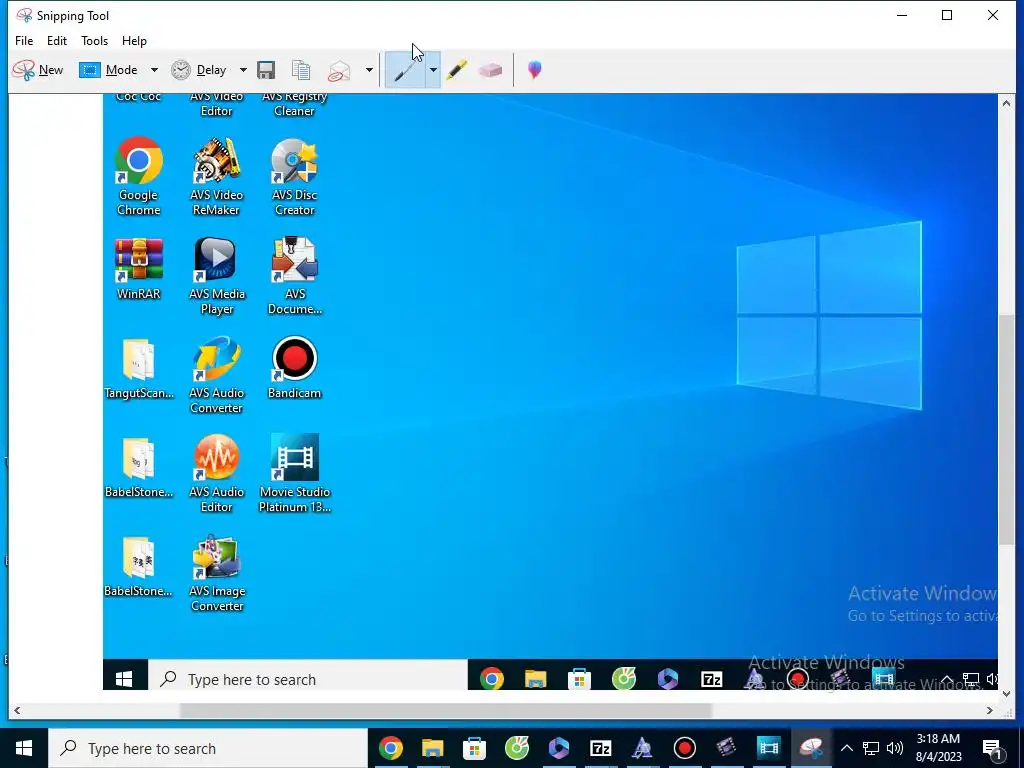
Task: Open 7-Zip from the bottom taskbar
Action: point(600,748)
